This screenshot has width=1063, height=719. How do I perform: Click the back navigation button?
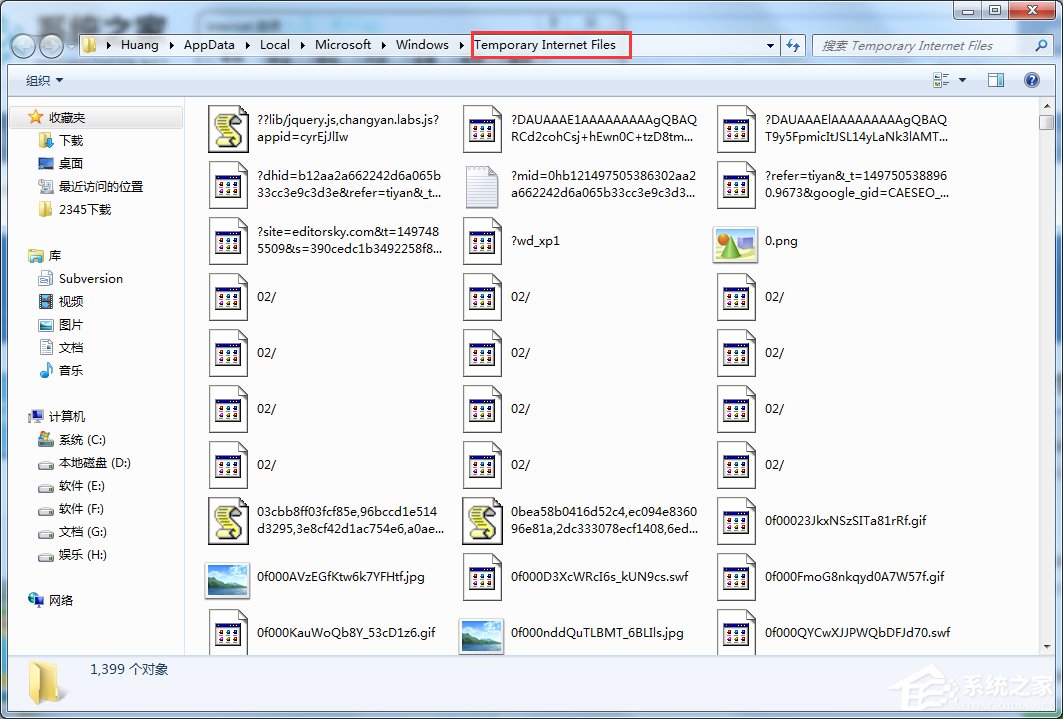pyautogui.click(x=22, y=45)
